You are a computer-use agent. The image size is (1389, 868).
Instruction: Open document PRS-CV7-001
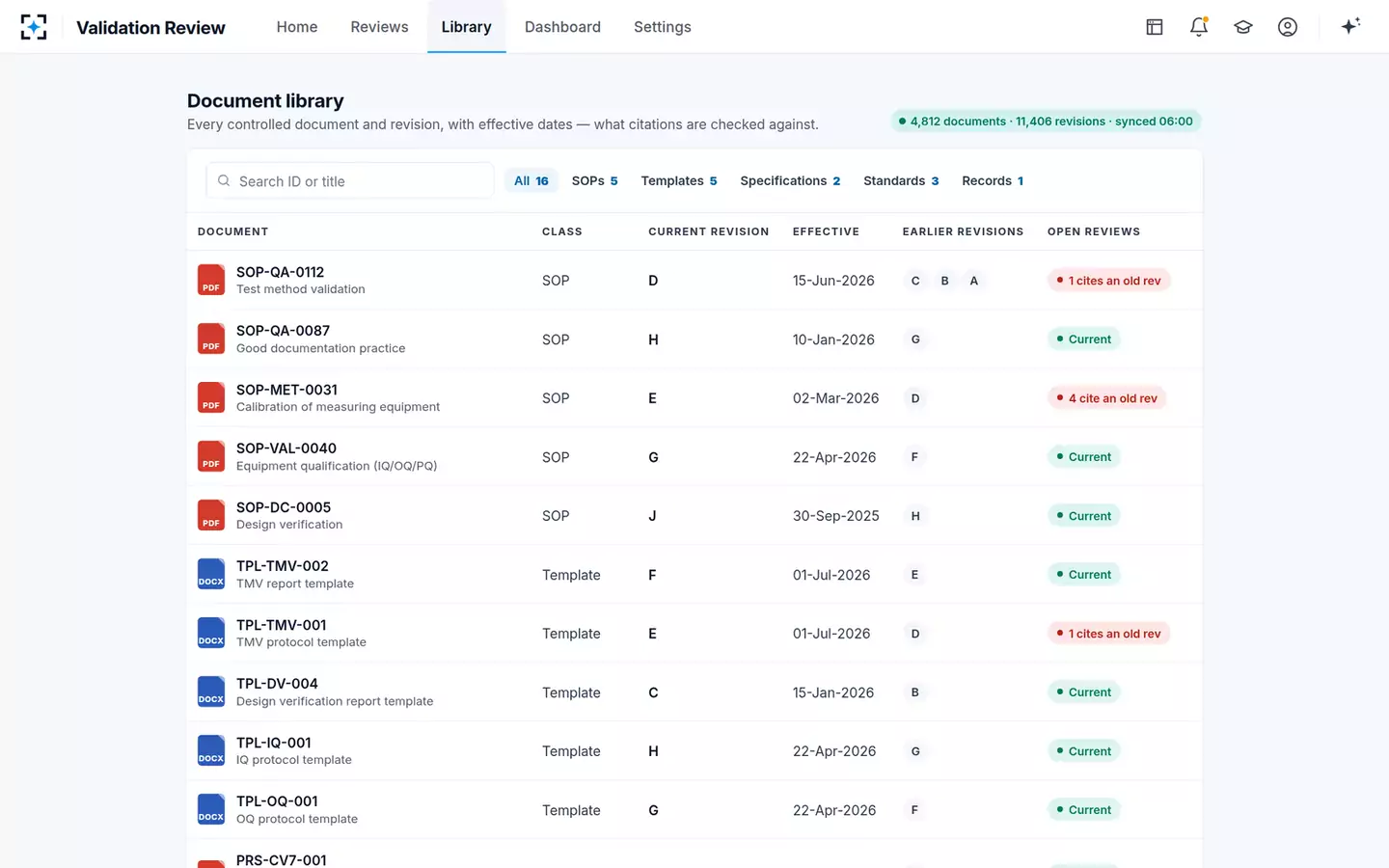(282, 859)
